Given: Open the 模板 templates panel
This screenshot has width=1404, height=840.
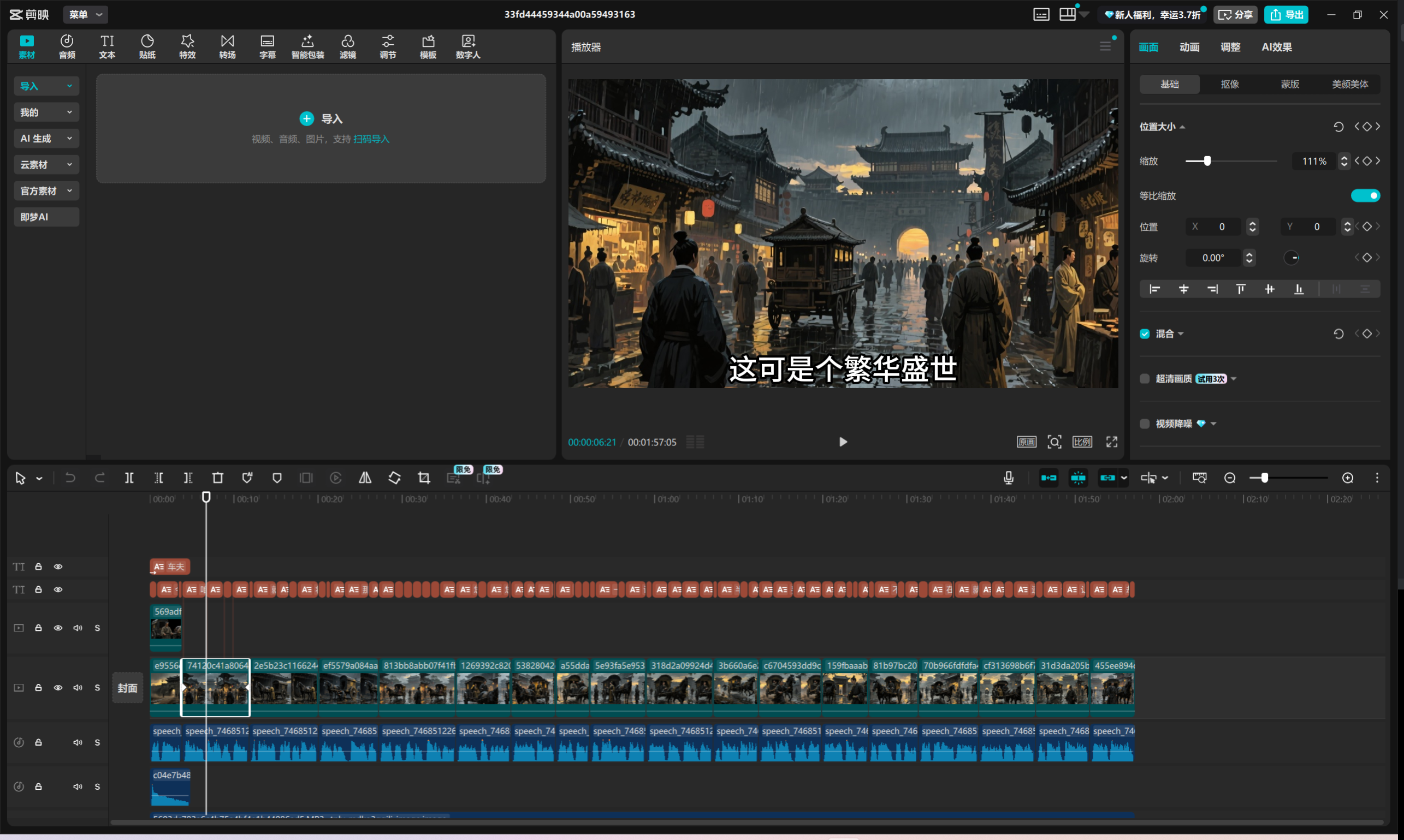Looking at the screenshot, I should pyautogui.click(x=428, y=46).
